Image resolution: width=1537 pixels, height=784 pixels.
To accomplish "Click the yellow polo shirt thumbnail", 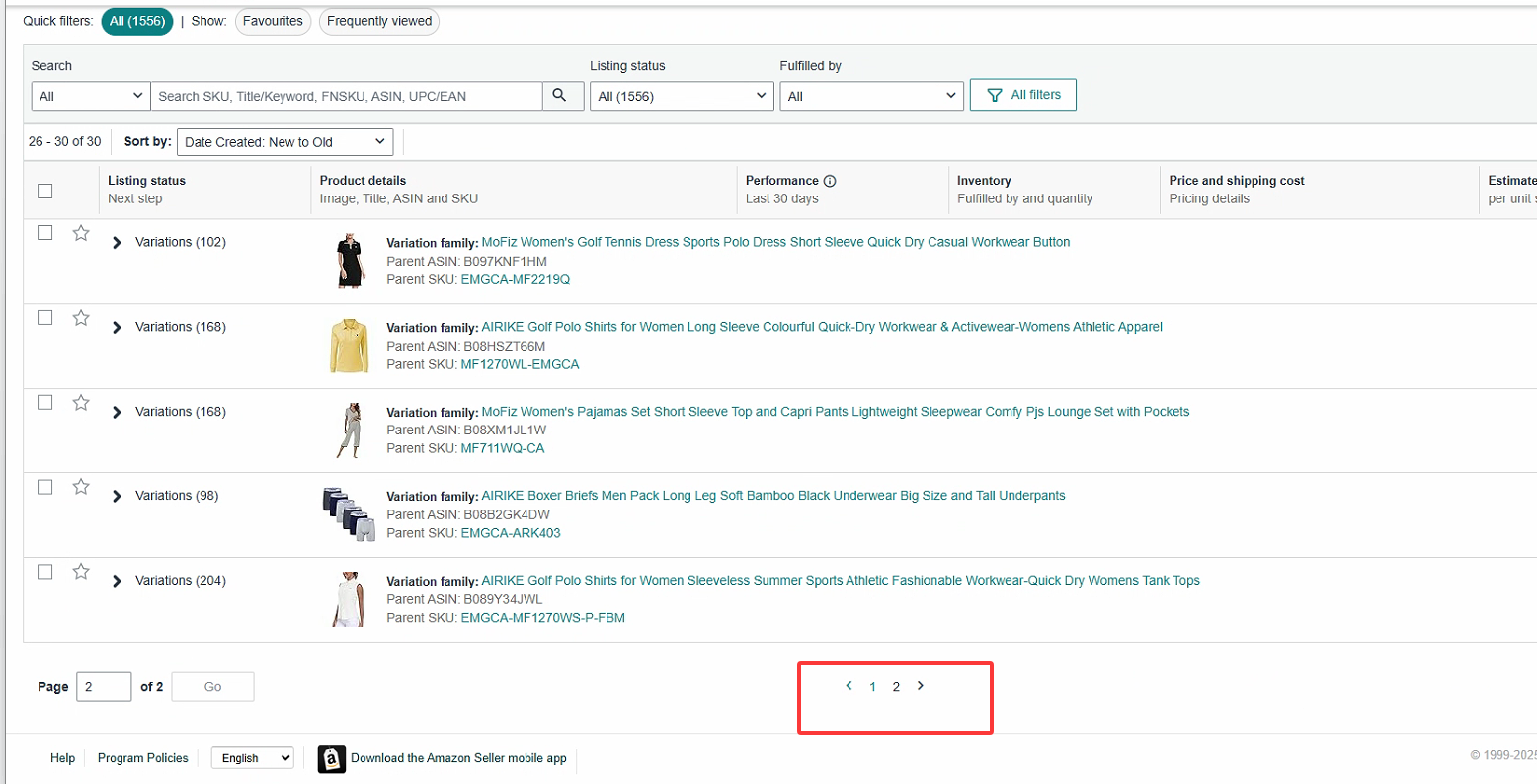I will (349, 347).
